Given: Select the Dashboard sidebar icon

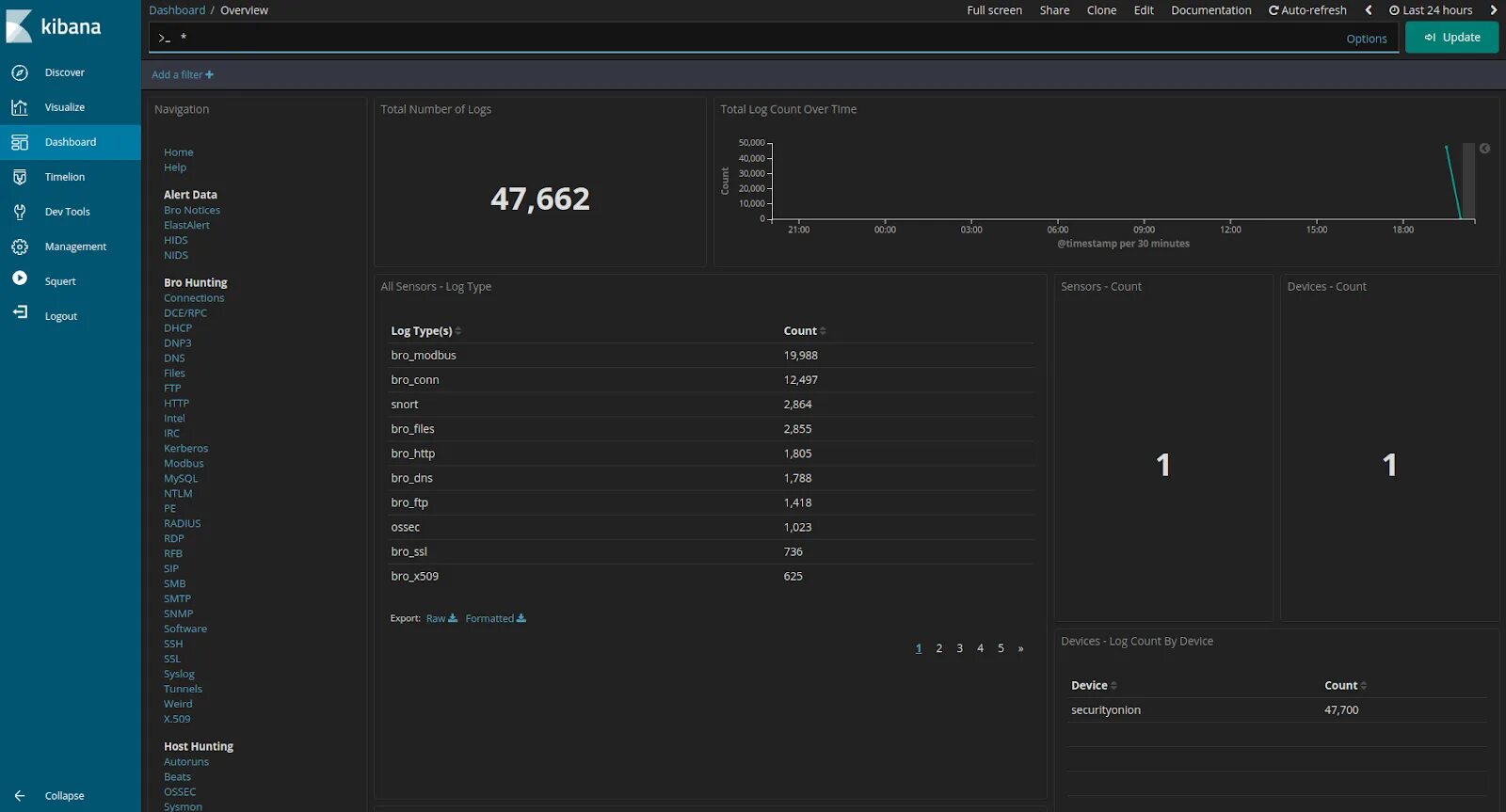Looking at the screenshot, I should point(20,142).
